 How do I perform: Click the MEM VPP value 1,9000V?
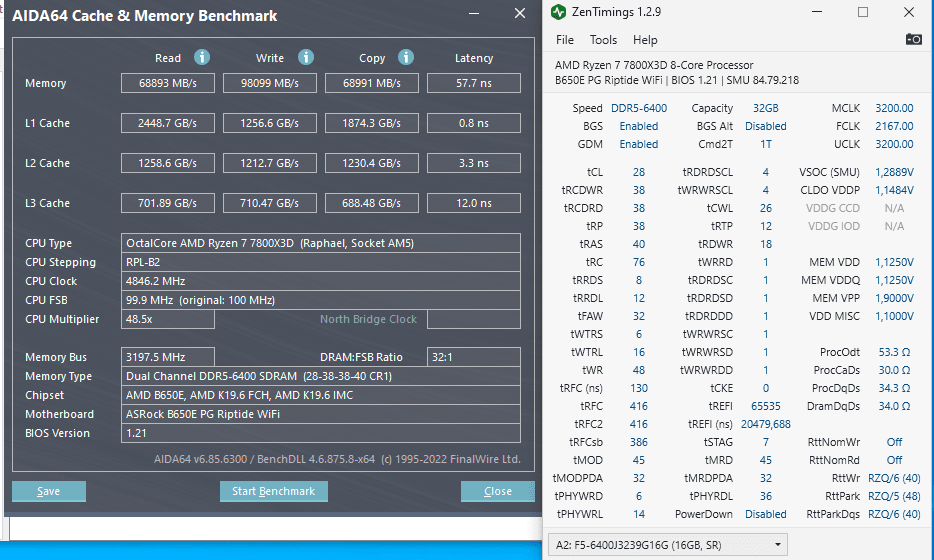coord(894,298)
